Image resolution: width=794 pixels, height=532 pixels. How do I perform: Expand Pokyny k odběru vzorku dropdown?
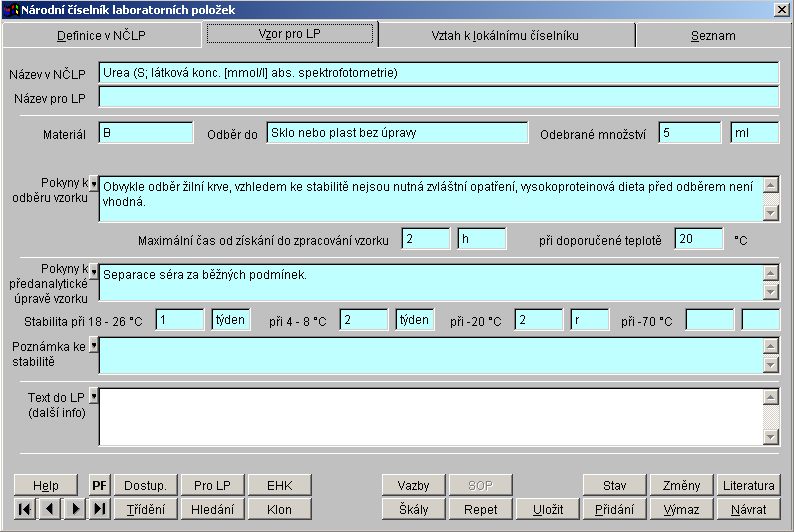(x=94, y=184)
